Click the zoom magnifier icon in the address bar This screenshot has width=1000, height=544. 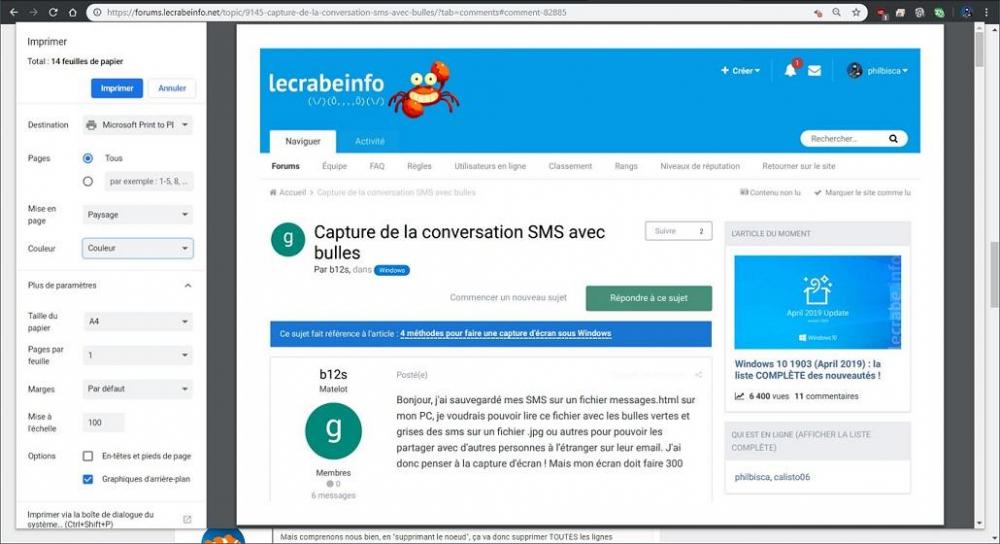tap(836, 13)
